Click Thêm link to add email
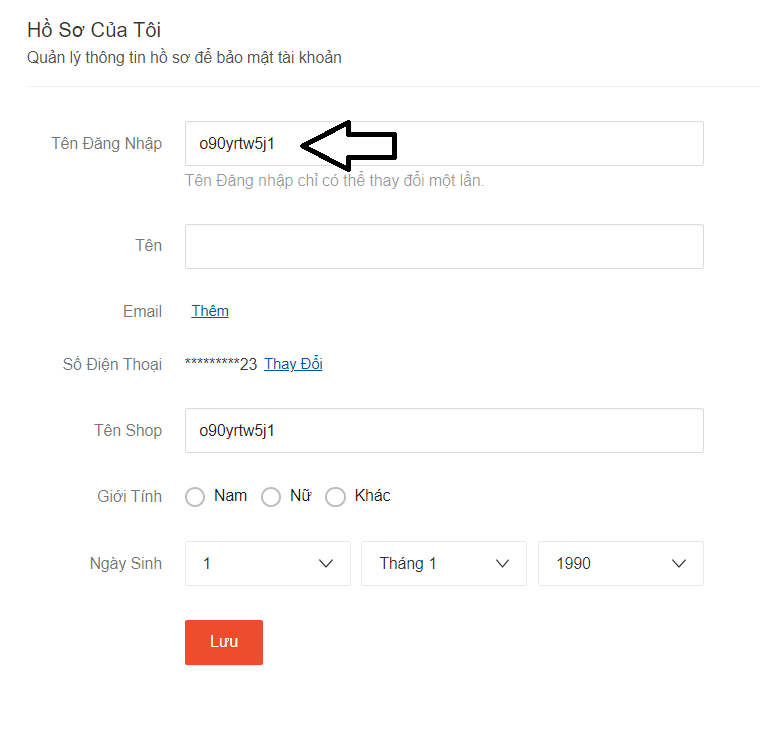This screenshot has width=760, height=751. 210,311
